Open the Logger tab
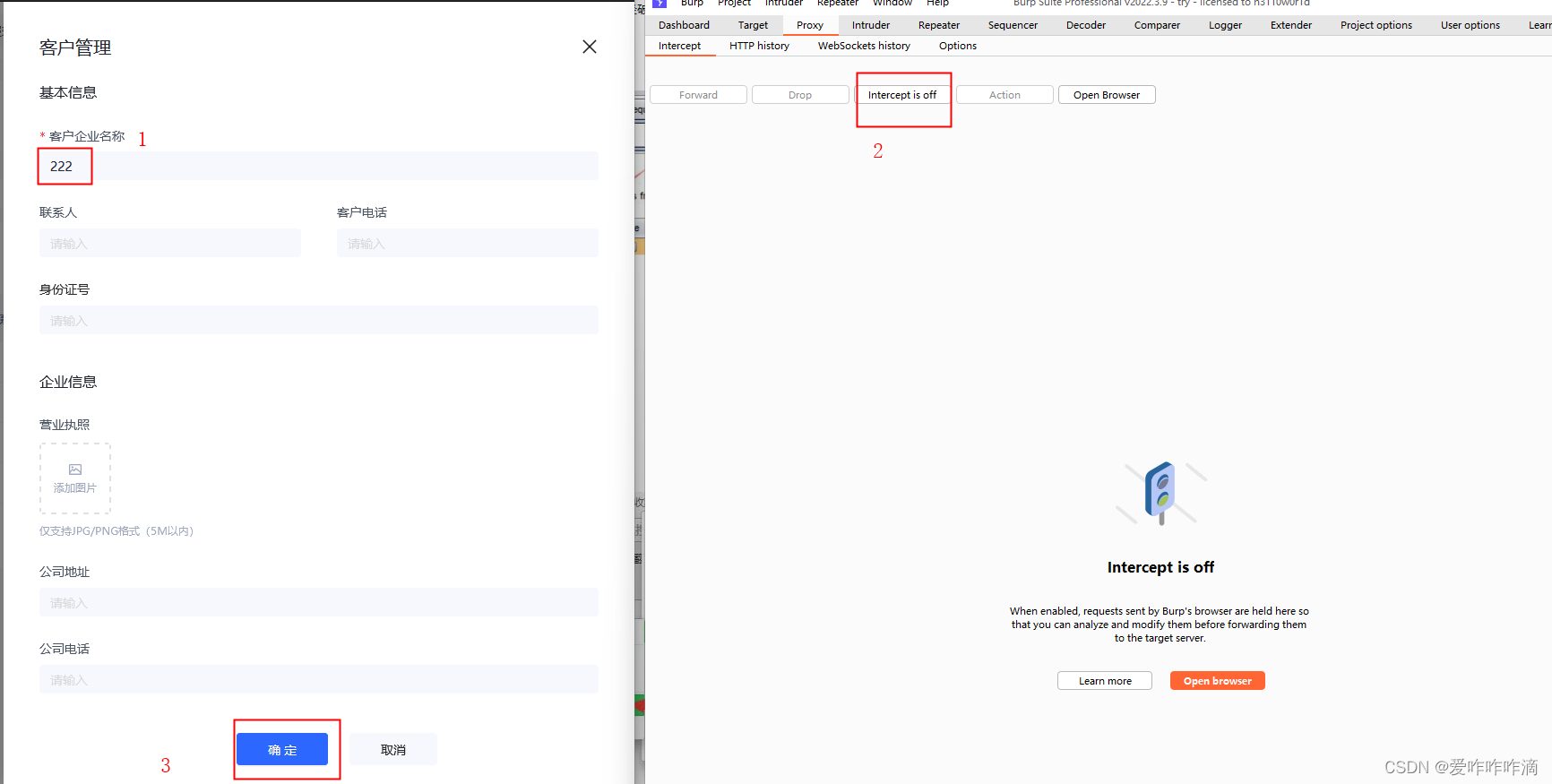Screen dimensions: 1552x784 [1225, 25]
